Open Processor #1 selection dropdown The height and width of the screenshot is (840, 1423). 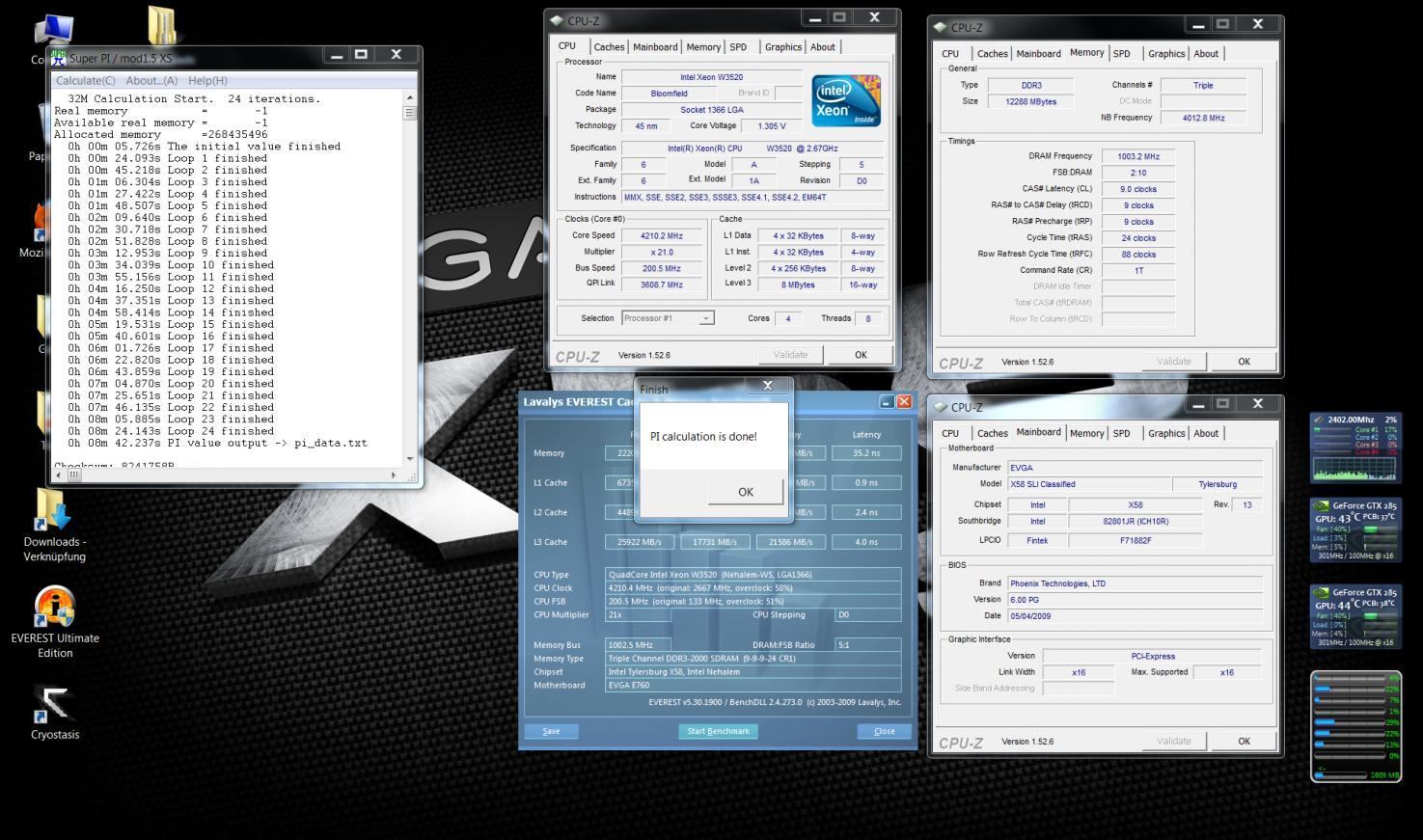coord(668,318)
